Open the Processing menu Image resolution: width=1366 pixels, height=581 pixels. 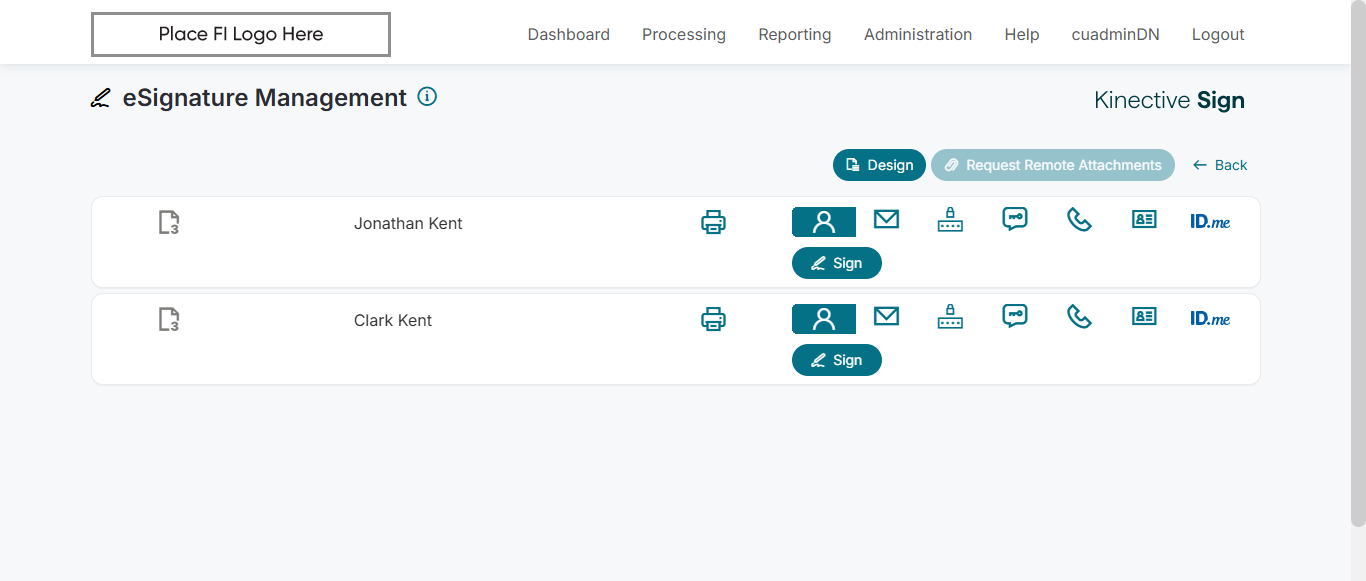point(684,34)
